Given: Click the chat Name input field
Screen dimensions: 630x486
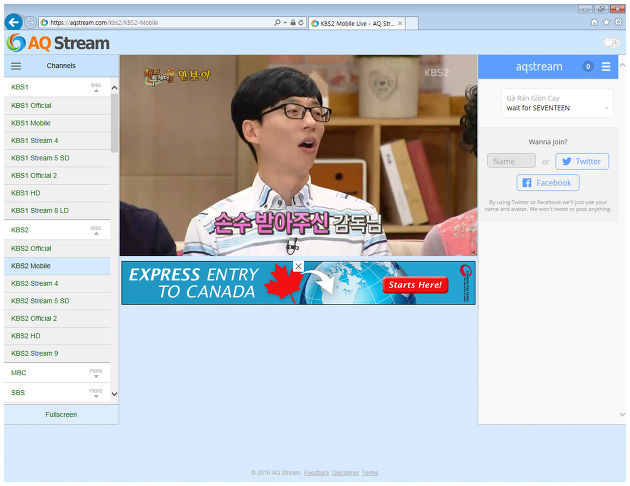Looking at the screenshot, I should (x=511, y=161).
